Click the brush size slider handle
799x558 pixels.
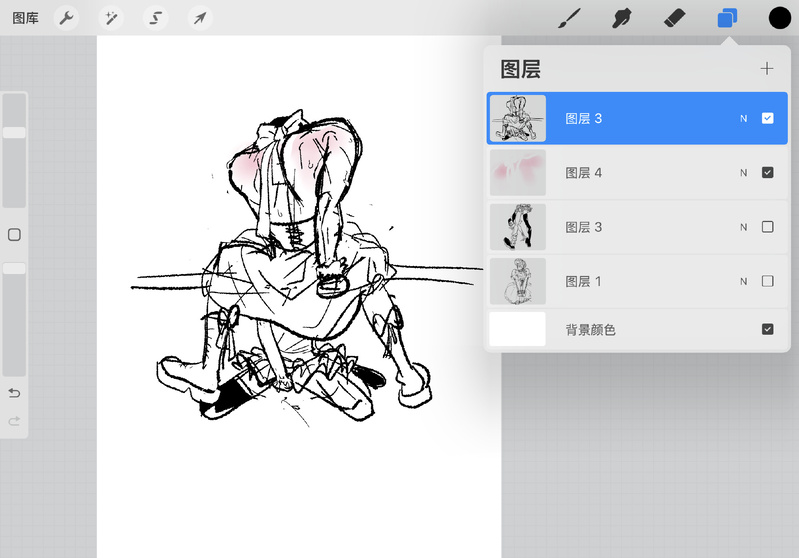coord(14,132)
